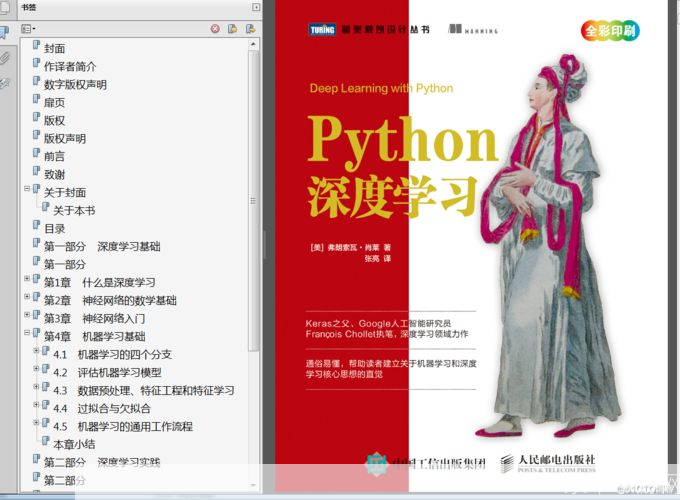
Task: Open the 封面 bookmark
Action: (x=54, y=48)
